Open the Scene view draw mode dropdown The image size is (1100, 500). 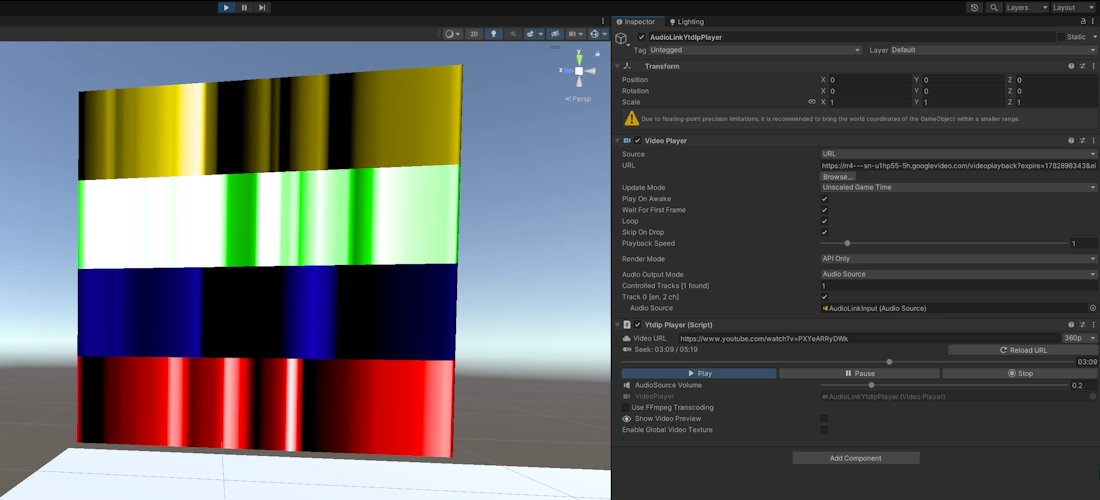pos(452,34)
